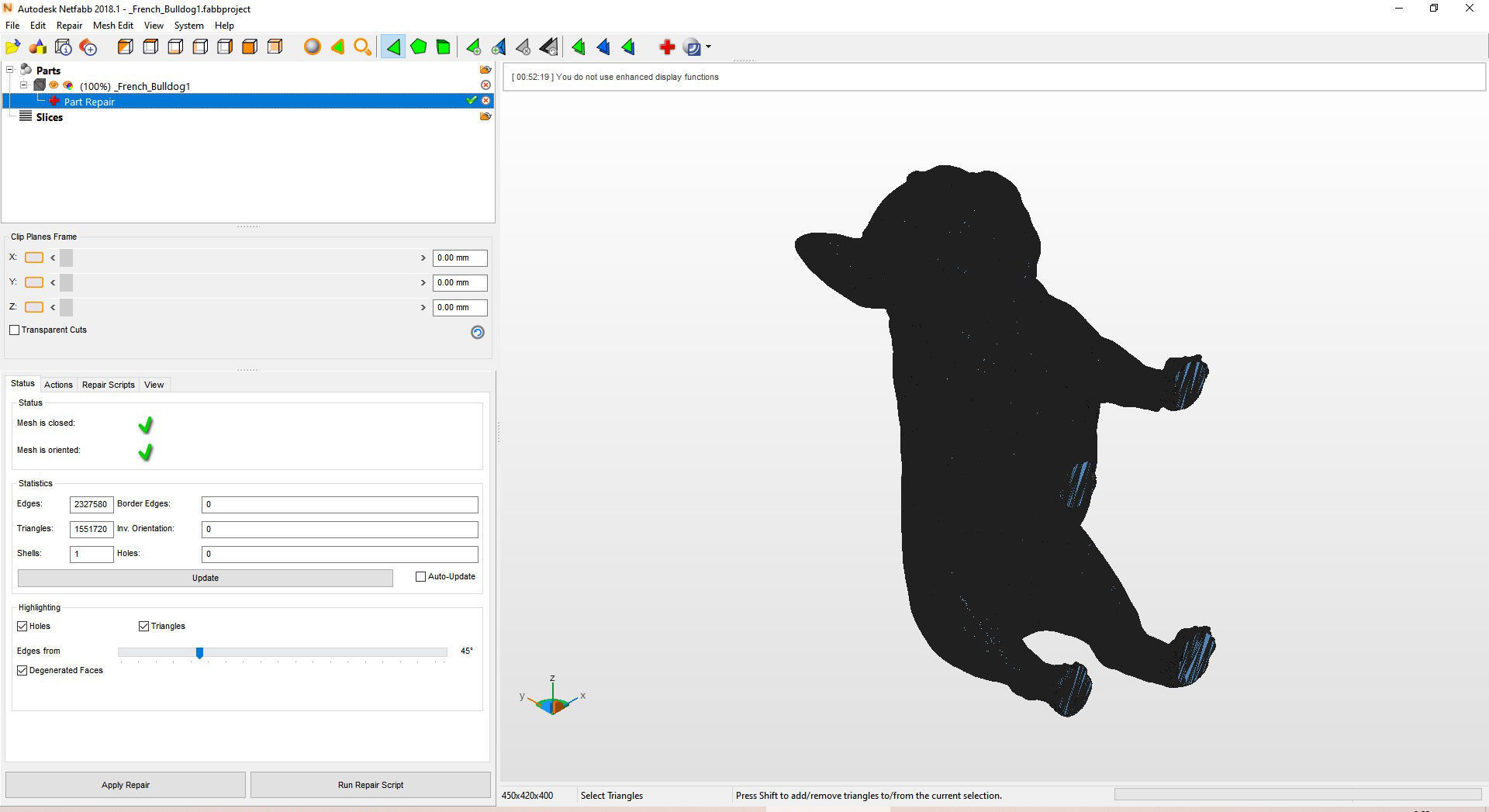1489x812 pixels.
Task: Remove _French_Bulldog1 with its red X icon
Action: 485,85
